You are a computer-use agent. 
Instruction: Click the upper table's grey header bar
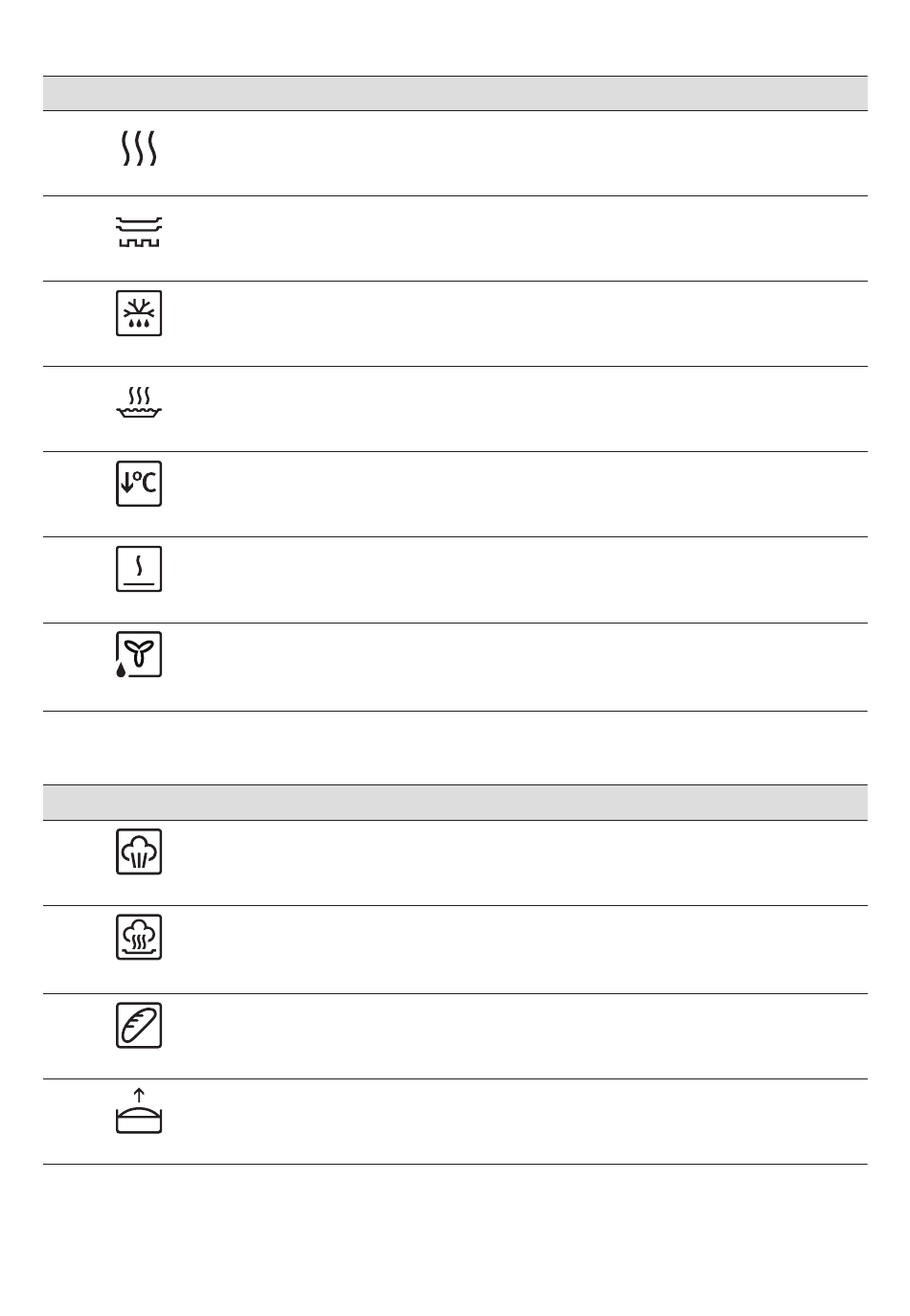455,94
